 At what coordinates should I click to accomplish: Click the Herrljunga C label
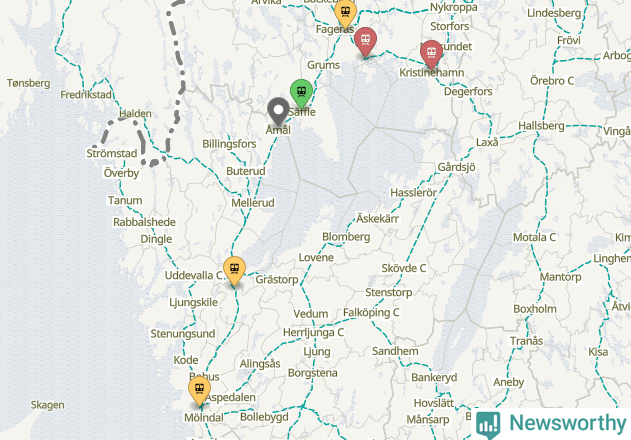click(x=313, y=333)
